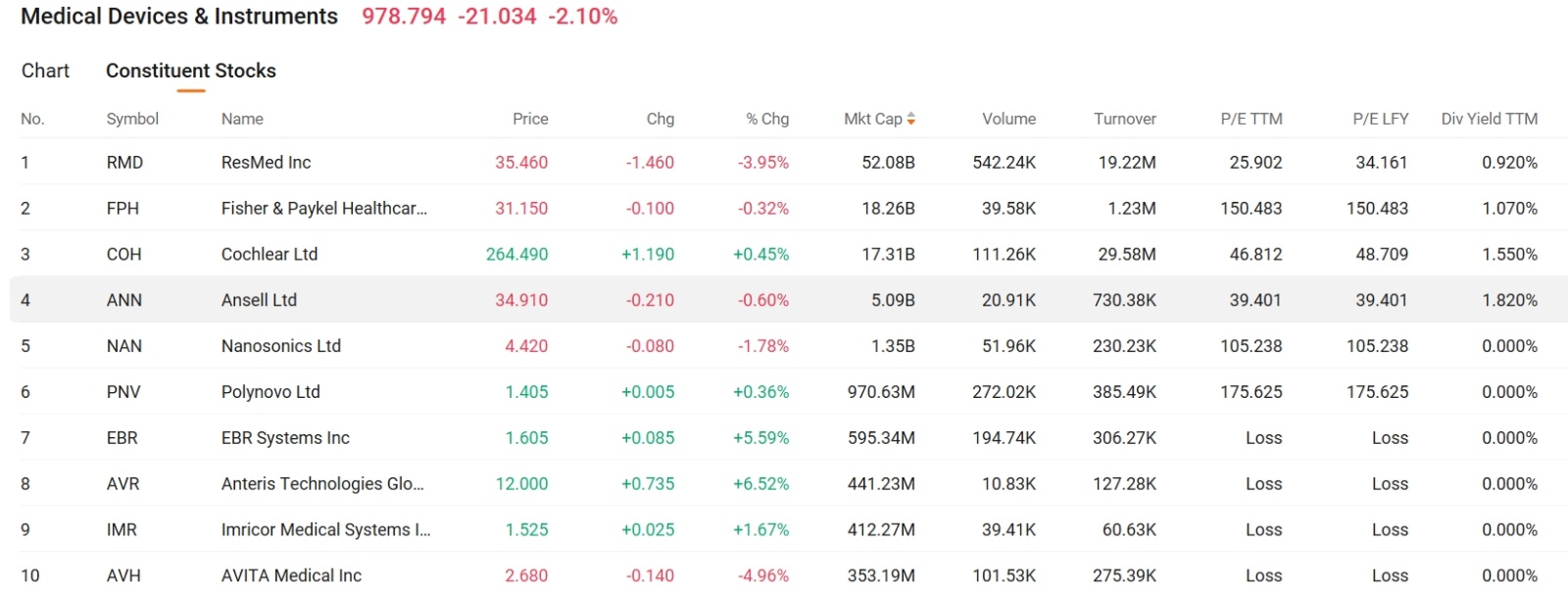
Task: Select the Polynovo Ltd row
Action: click(x=270, y=391)
